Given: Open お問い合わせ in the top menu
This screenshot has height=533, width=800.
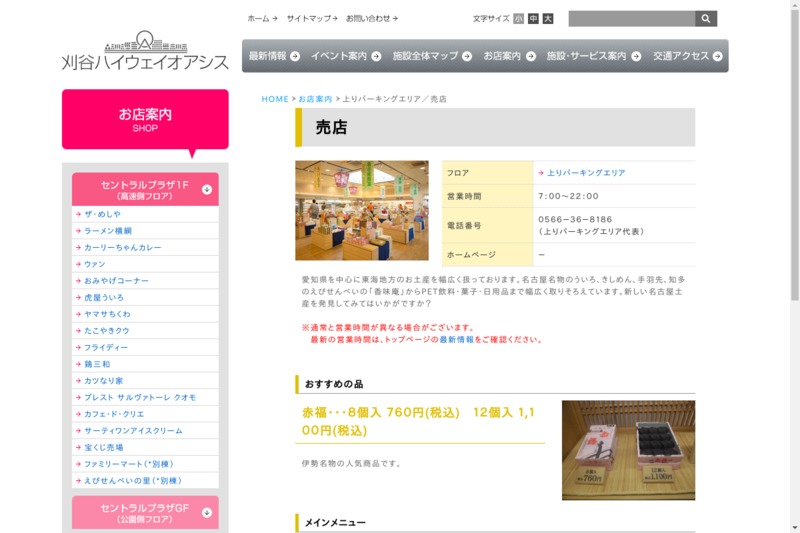Looking at the screenshot, I should (371, 18).
